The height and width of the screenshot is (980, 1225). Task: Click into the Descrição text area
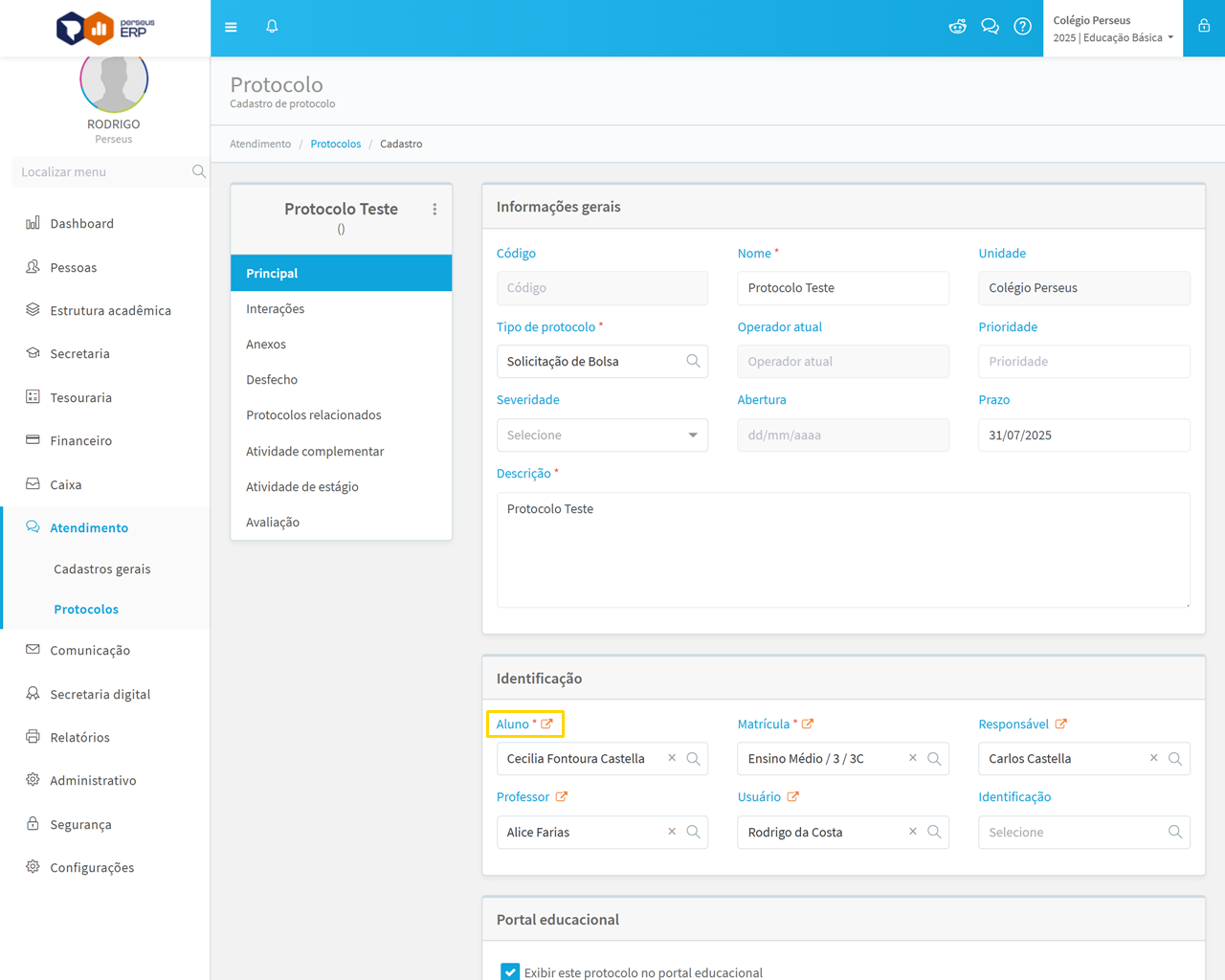843,549
